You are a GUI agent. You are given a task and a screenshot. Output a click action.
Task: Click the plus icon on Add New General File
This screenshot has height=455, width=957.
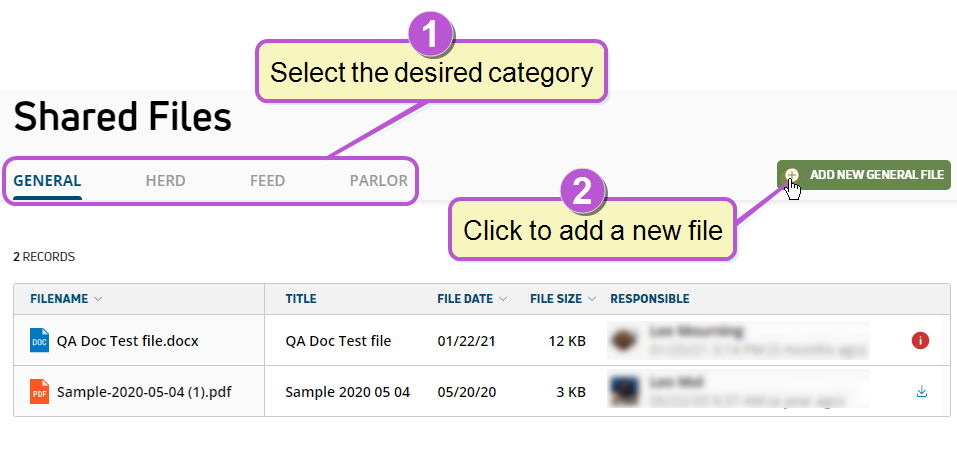click(792, 175)
